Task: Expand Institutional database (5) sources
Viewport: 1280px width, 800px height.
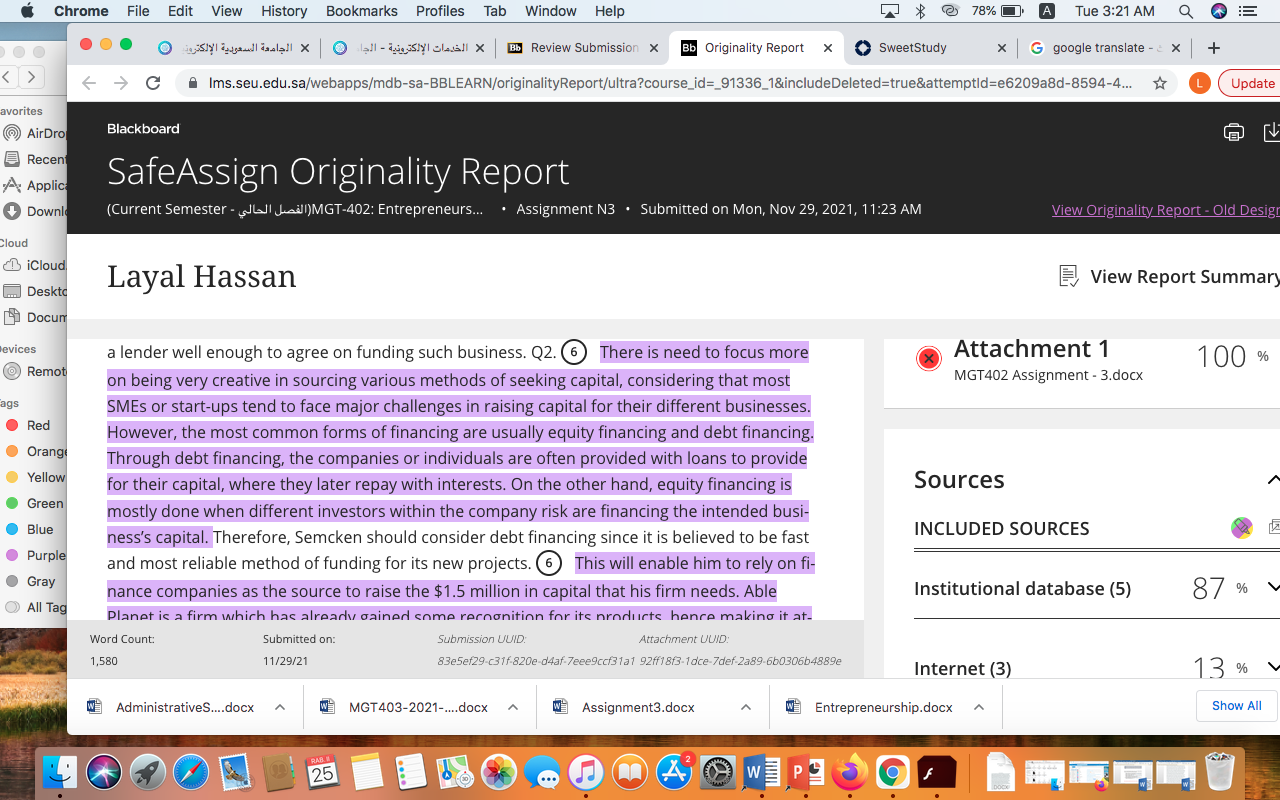Action: point(1272,588)
